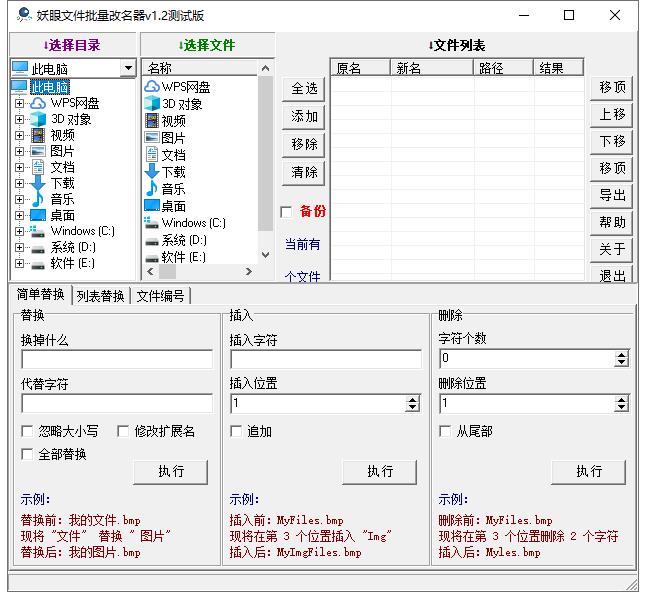
Task: Select the 音乐 note icon in file list
Action: coord(152,189)
